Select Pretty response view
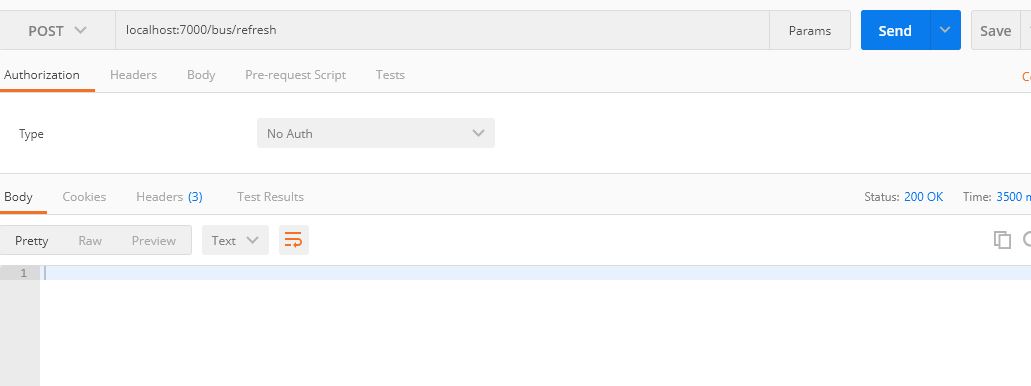 point(32,241)
